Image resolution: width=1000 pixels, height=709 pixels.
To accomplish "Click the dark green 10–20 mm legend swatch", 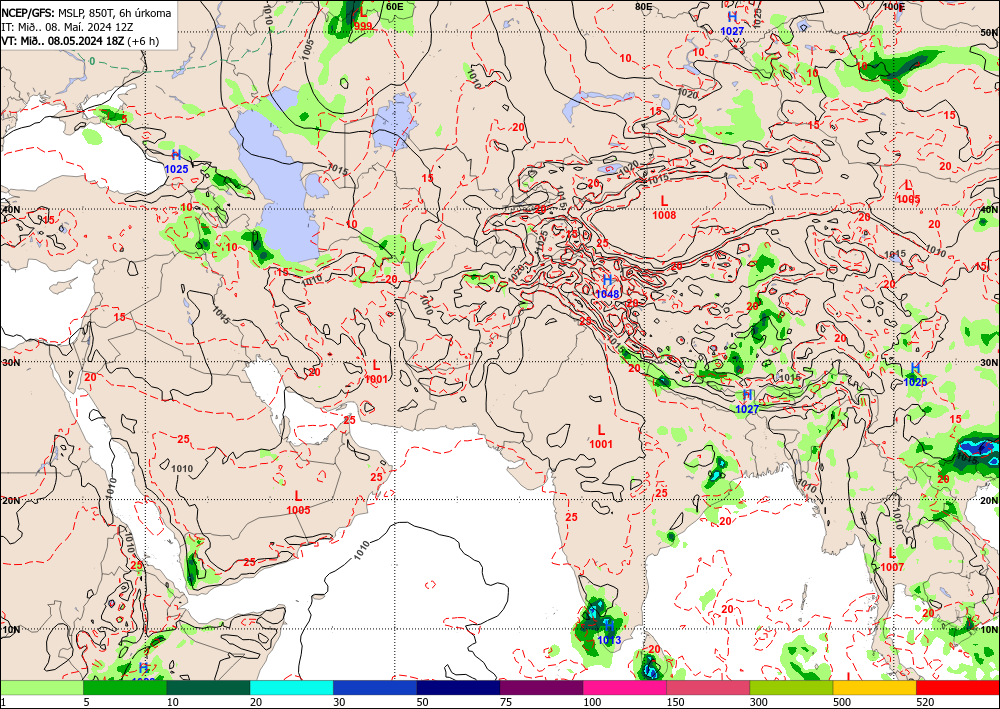I will point(208,688).
